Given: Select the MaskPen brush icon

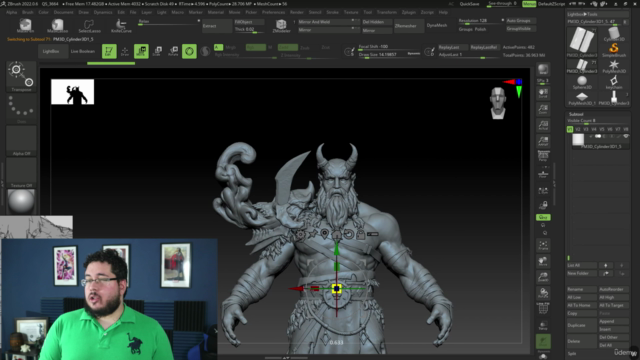Looking at the screenshot, I should [25, 25].
